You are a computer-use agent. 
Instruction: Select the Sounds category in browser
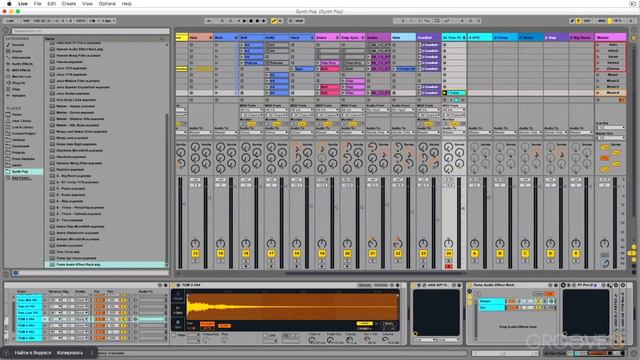pos(18,45)
